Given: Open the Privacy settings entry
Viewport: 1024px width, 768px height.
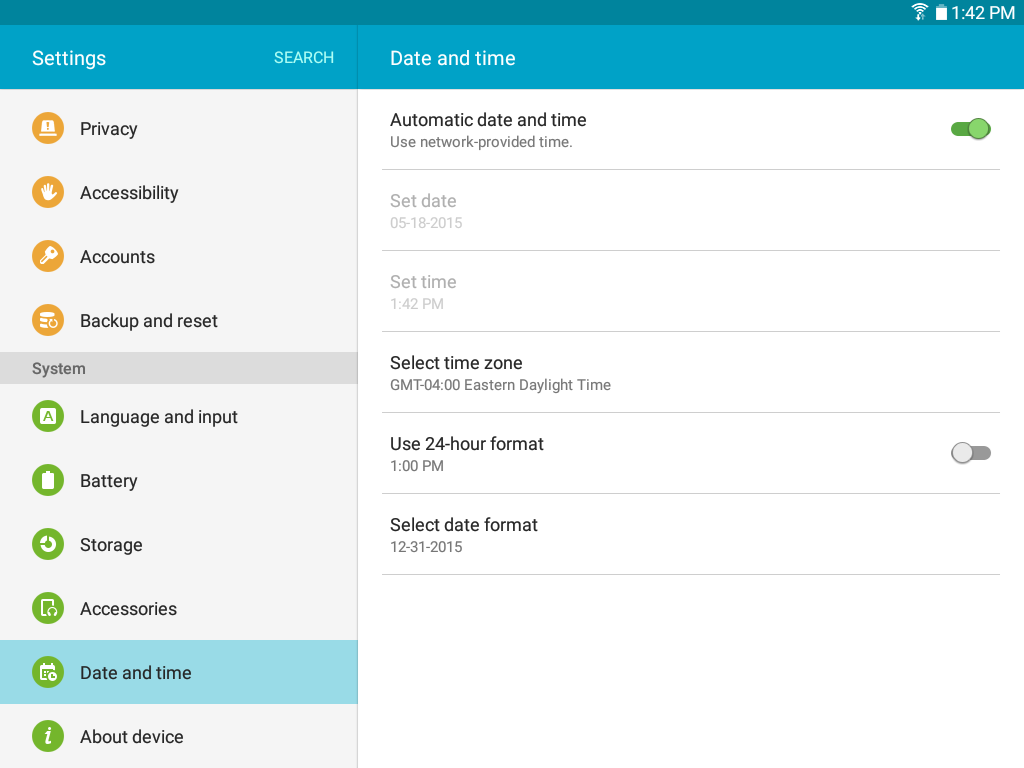Looking at the screenshot, I should pyautogui.click(x=179, y=129).
